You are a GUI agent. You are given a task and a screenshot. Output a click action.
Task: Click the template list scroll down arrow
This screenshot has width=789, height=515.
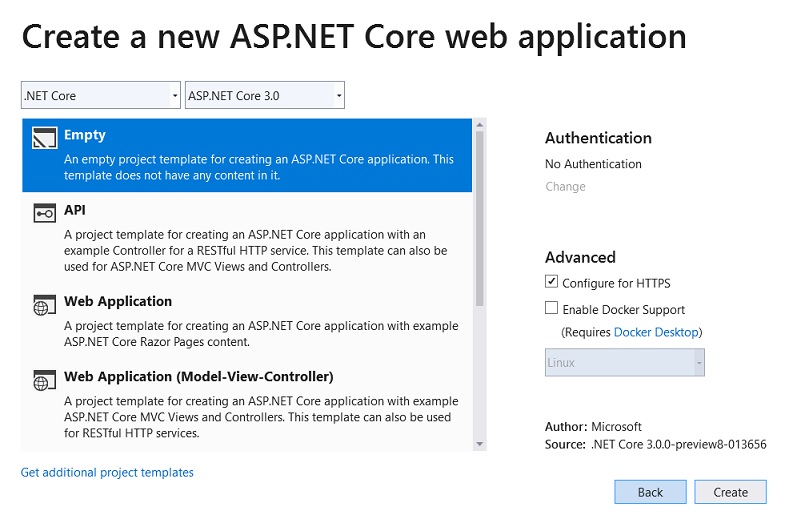pyautogui.click(x=480, y=444)
